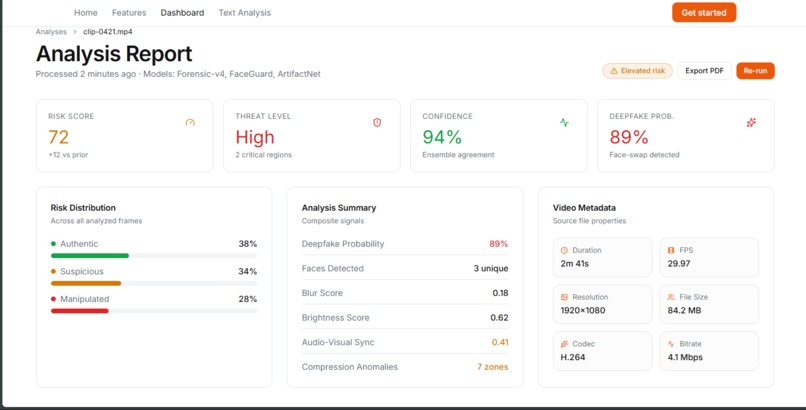Click the green Authentic progress bar
The height and width of the screenshot is (410, 806).
(90, 256)
